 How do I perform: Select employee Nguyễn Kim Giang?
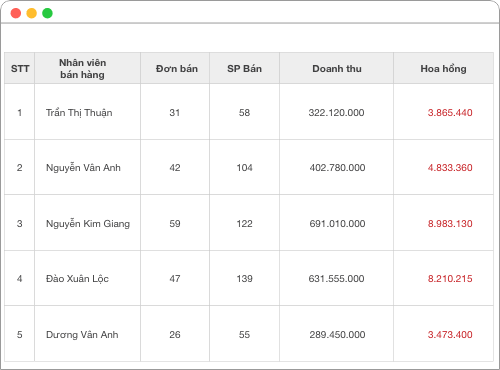(x=88, y=224)
